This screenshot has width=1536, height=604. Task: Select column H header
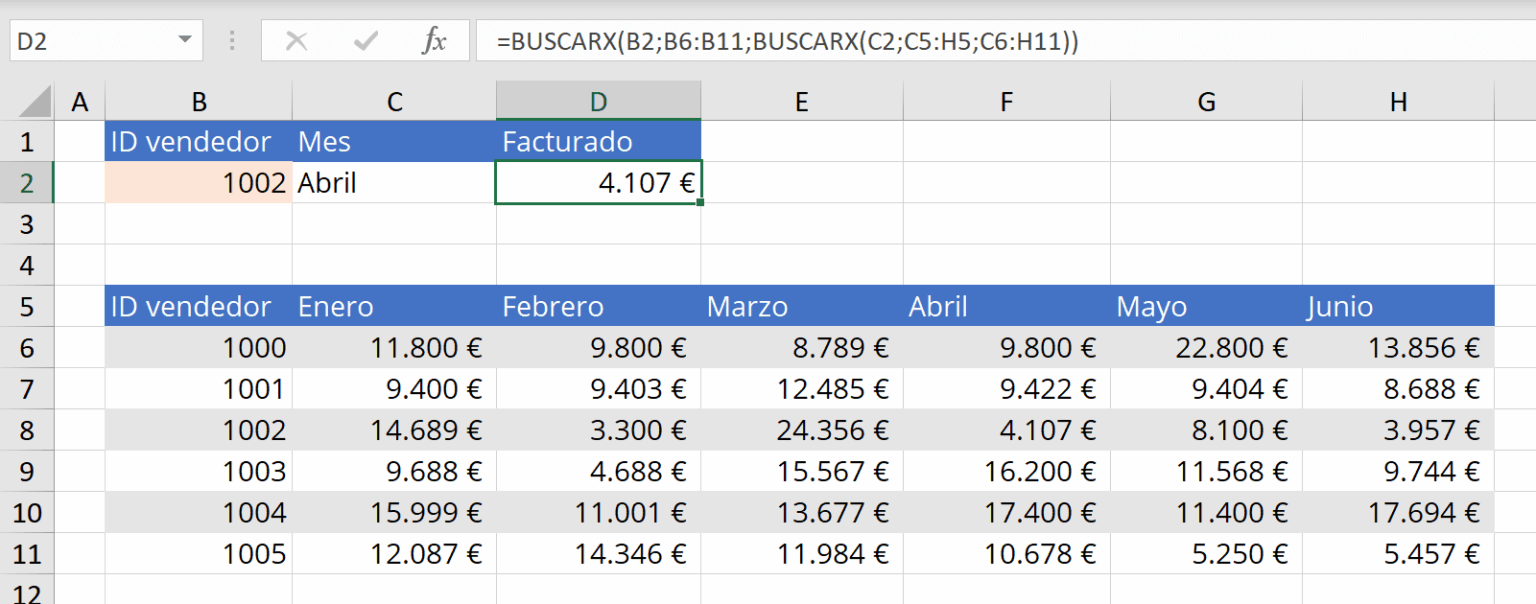pyautogui.click(x=1398, y=100)
